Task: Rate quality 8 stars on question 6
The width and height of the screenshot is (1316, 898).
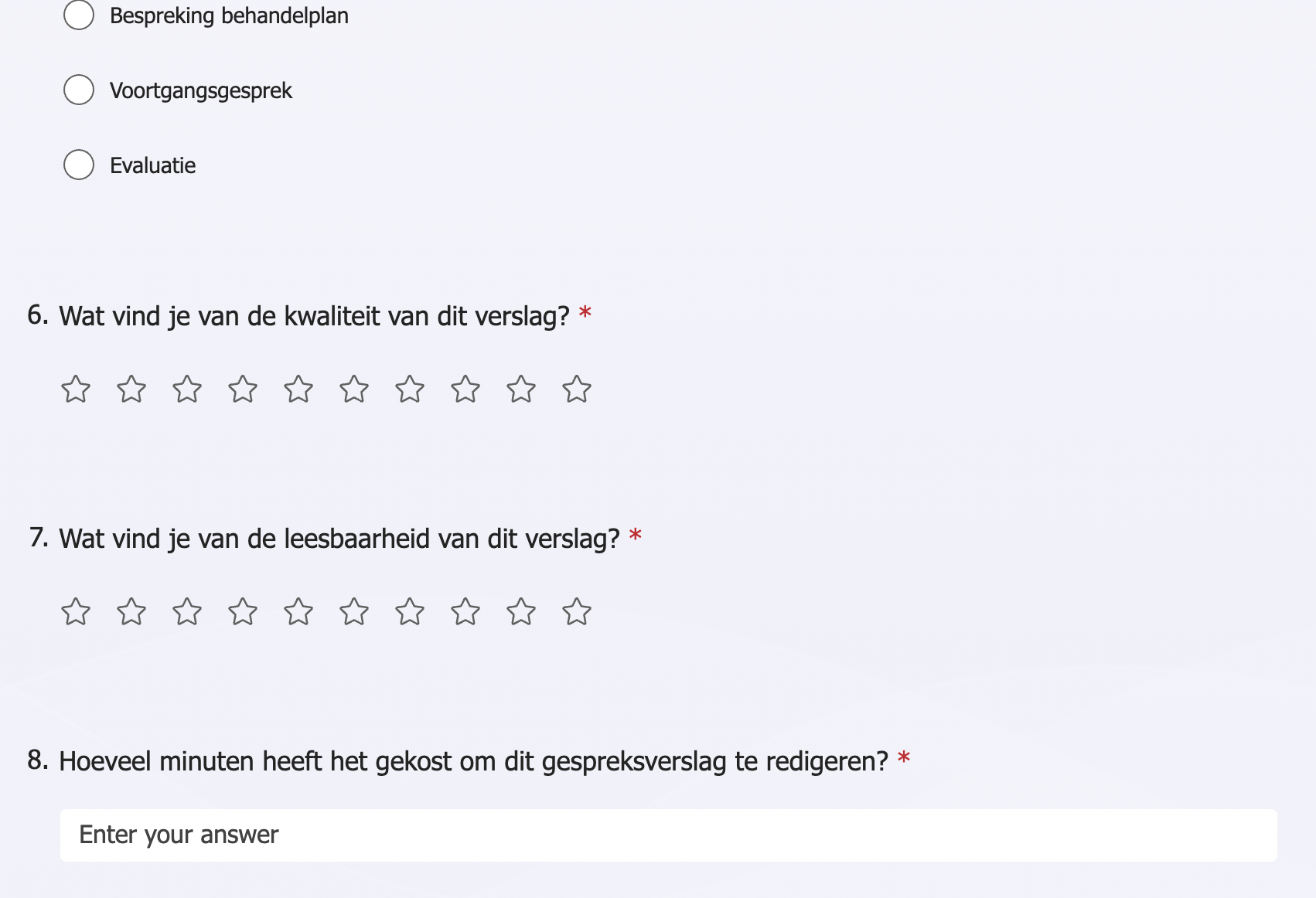Action: 465,389
